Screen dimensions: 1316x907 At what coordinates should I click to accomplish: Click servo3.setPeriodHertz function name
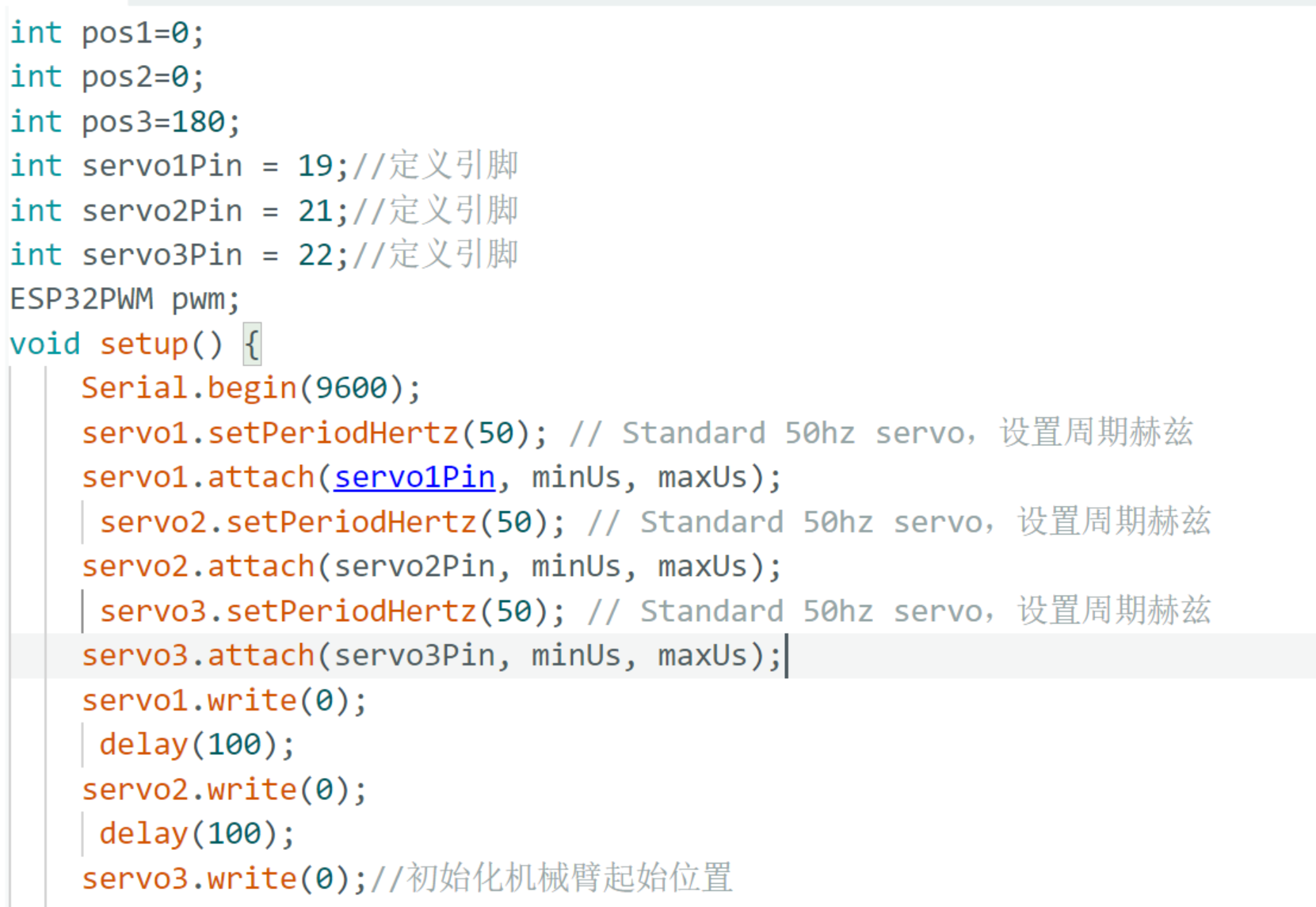tap(289, 612)
